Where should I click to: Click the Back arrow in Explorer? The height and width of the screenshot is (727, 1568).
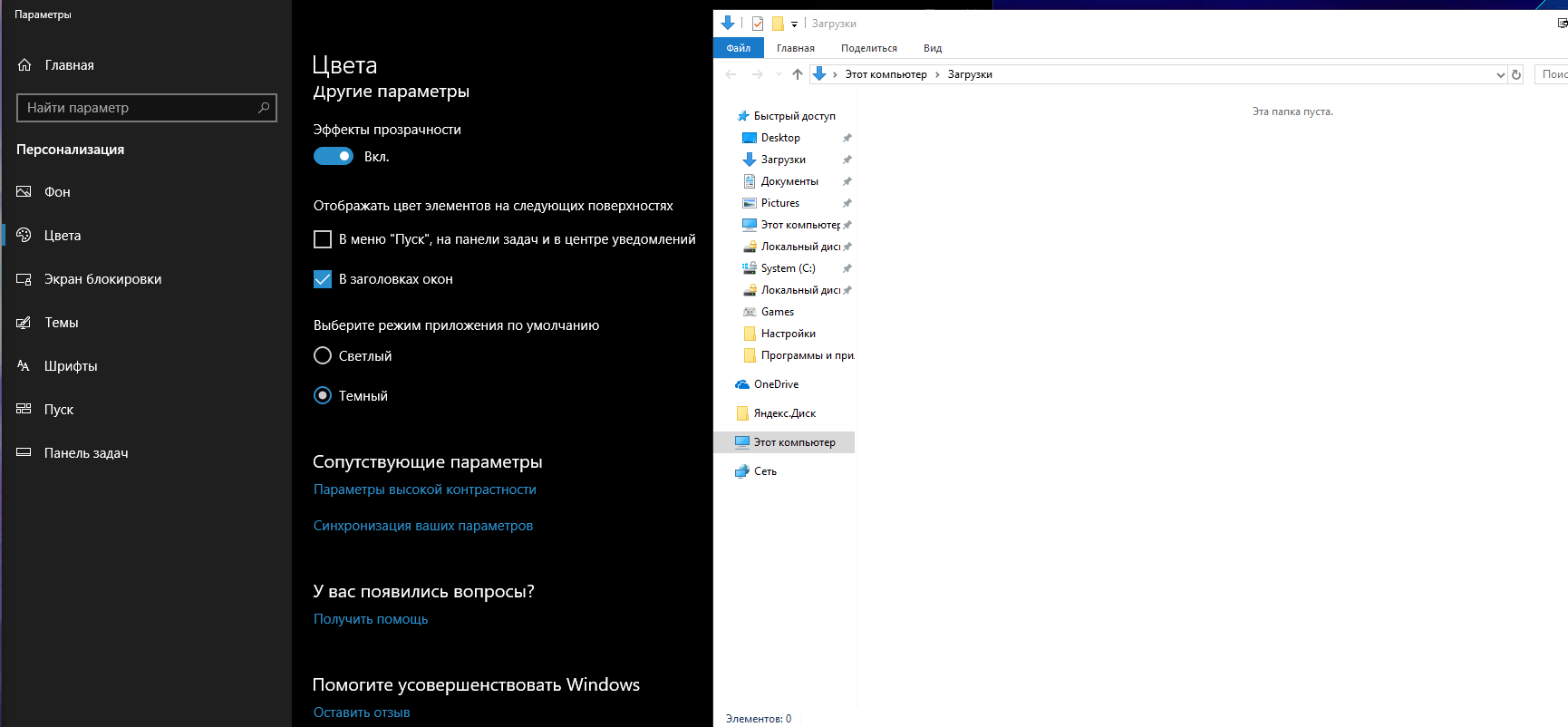click(731, 74)
